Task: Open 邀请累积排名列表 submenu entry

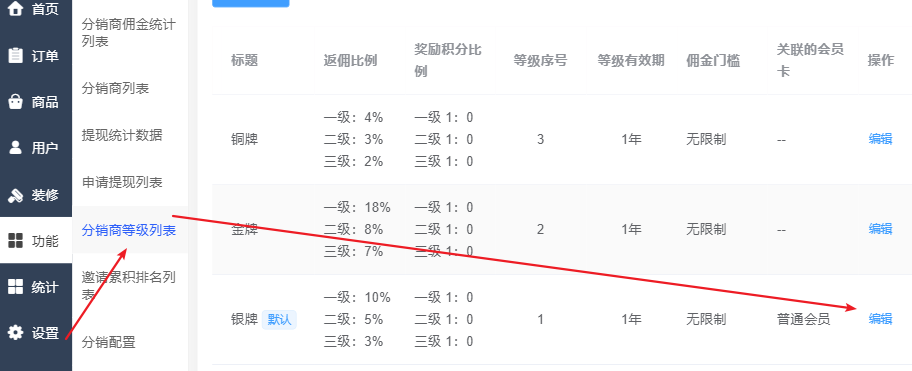Action: [129, 286]
